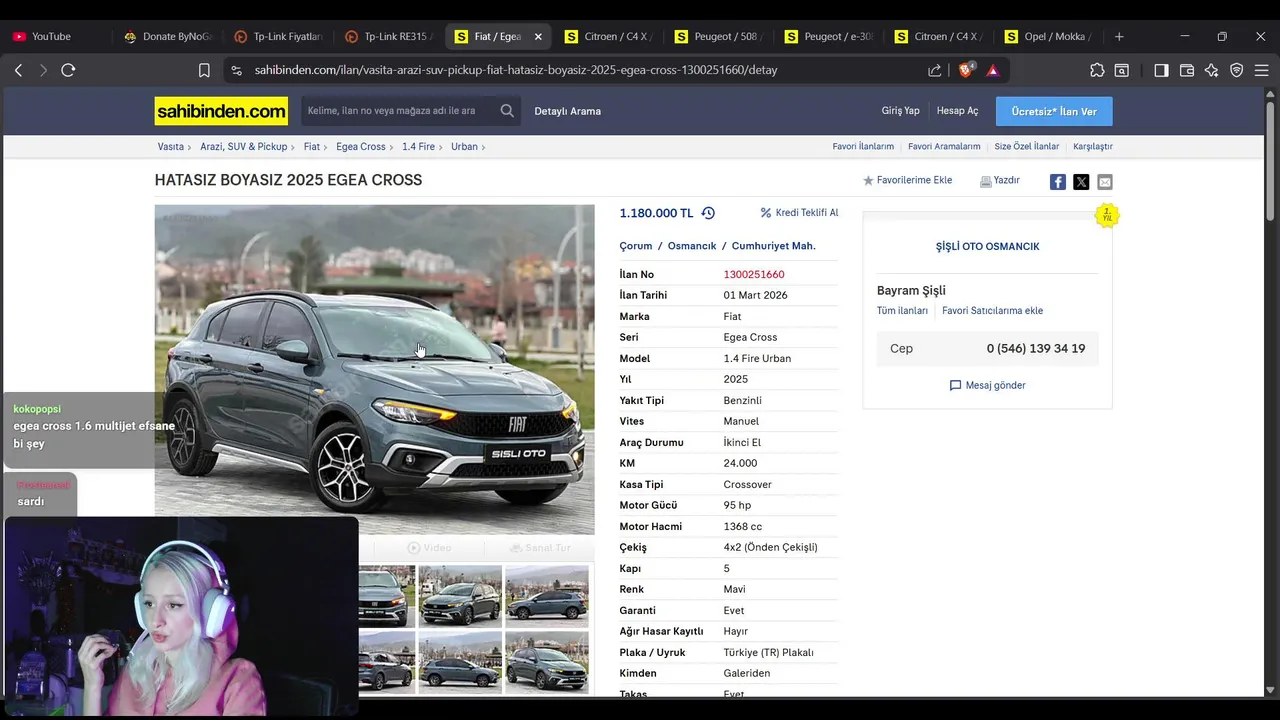The image size is (1280, 720).
Task: Open the 1.4 Fire breadcrumb
Action: coord(418,146)
